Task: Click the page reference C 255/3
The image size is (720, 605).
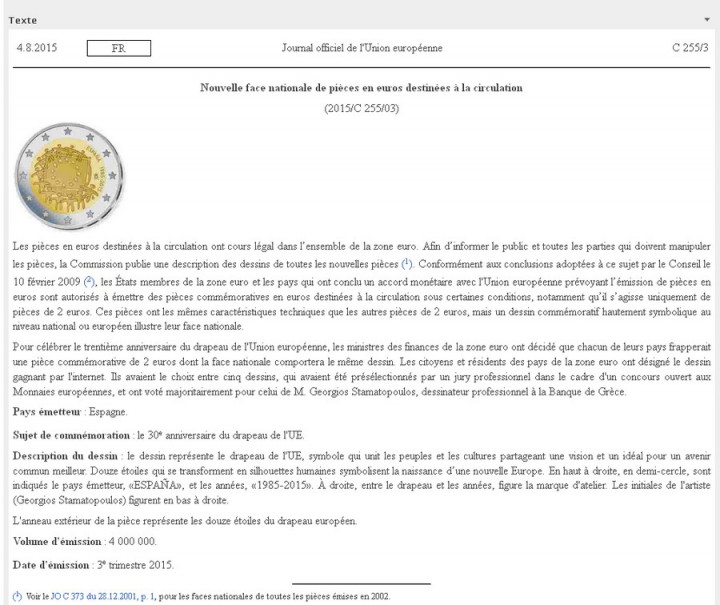Action: pos(690,47)
